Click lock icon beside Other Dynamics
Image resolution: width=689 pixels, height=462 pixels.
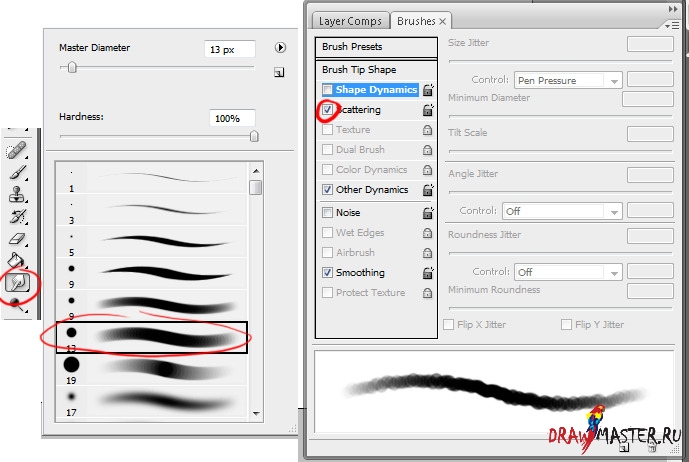tap(428, 190)
